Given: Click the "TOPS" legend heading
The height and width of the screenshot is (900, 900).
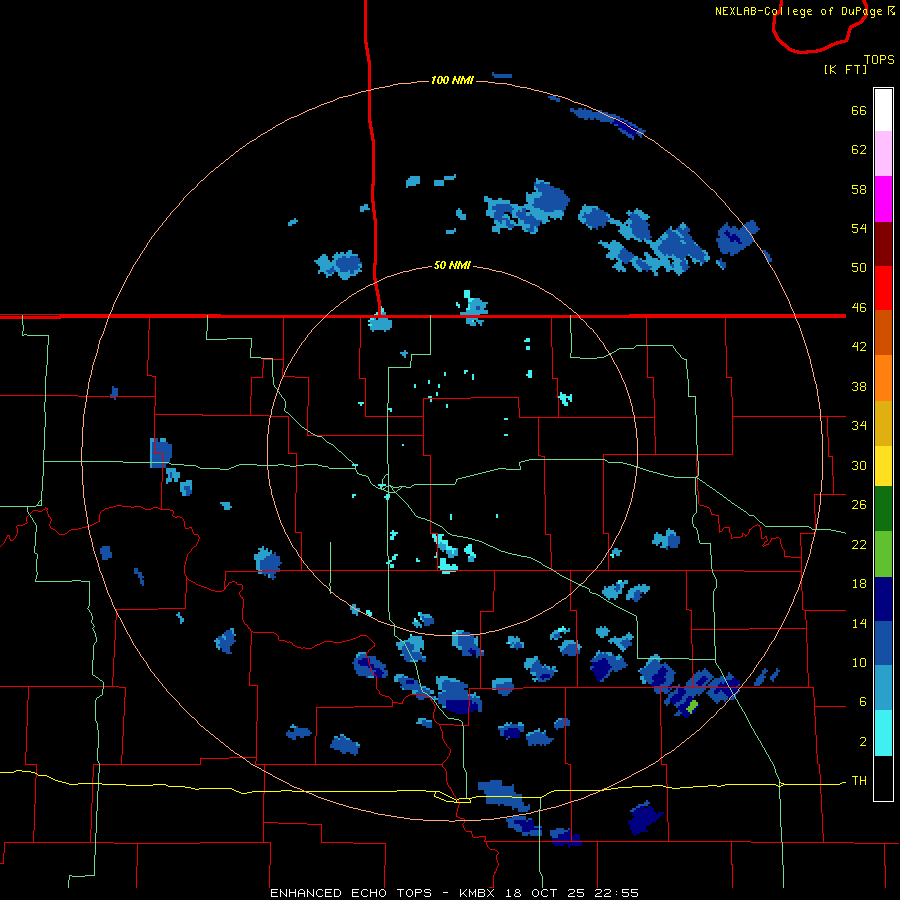Looking at the screenshot, I should (x=879, y=60).
